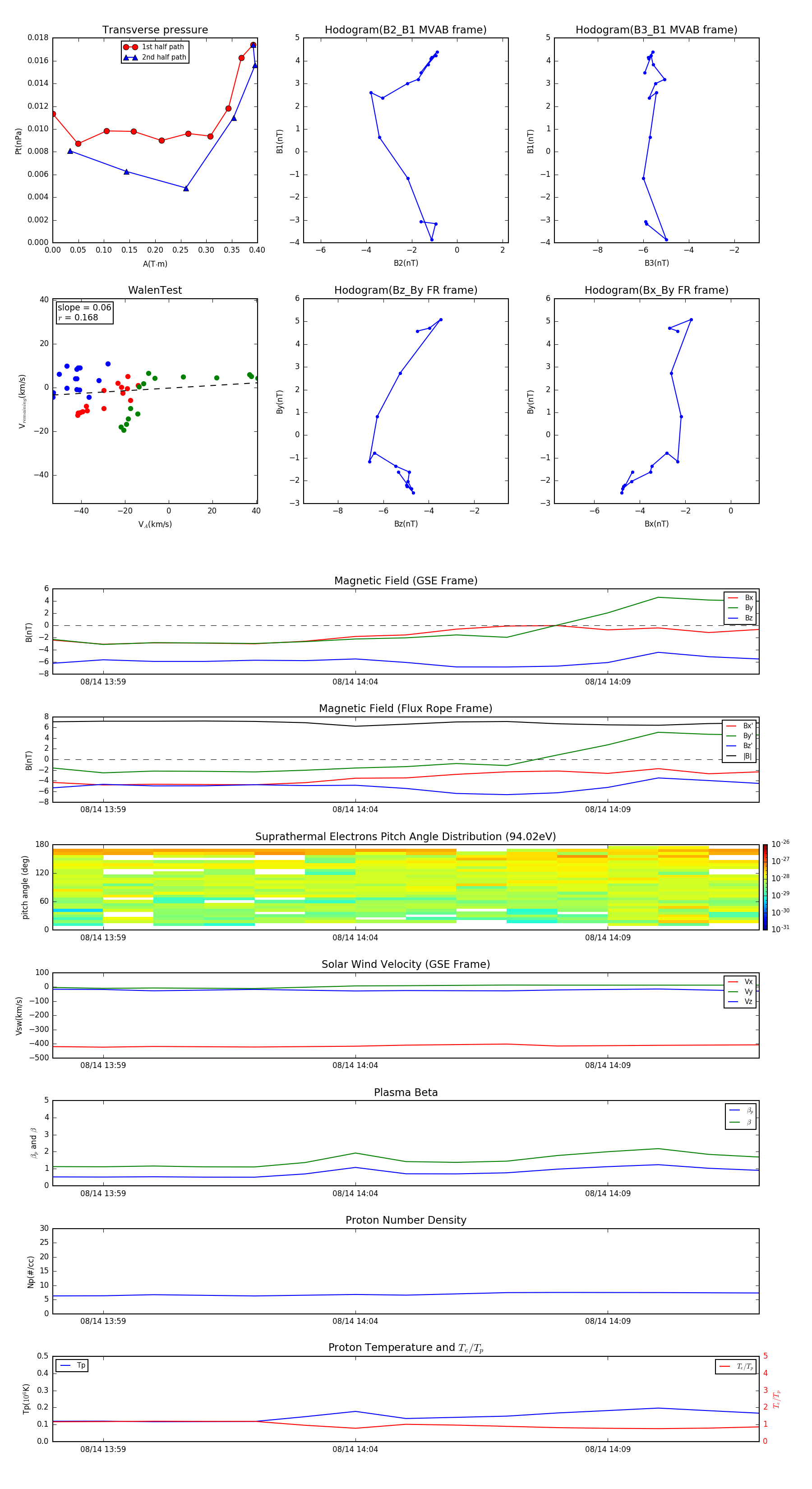Click the "WalenTest" plot title
This screenshot has width=812, height=1489.
point(155,290)
